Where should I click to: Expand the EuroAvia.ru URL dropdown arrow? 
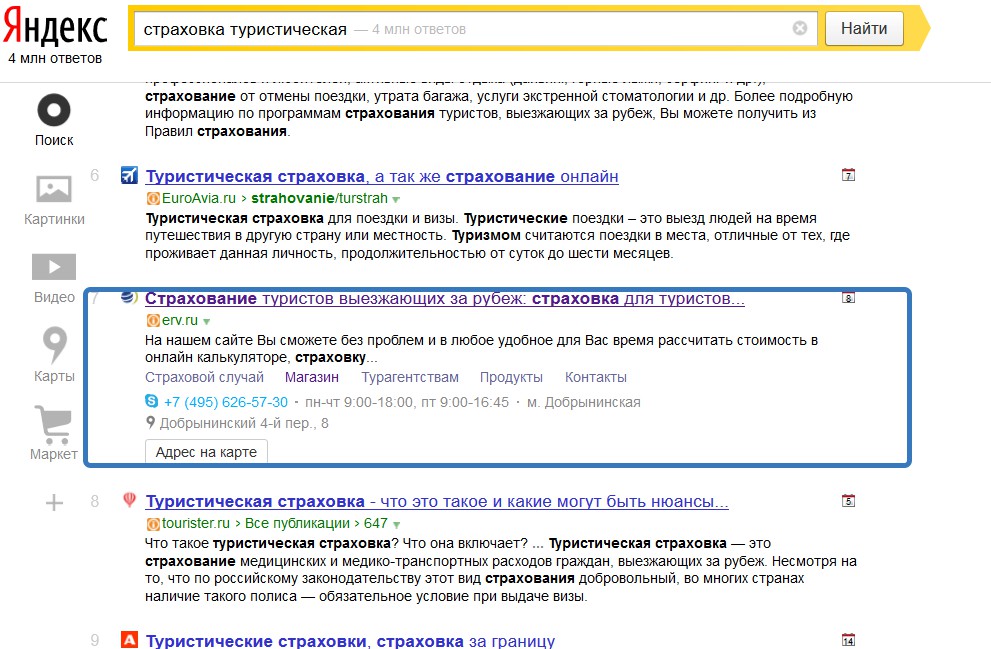pyautogui.click(x=396, y=200)
